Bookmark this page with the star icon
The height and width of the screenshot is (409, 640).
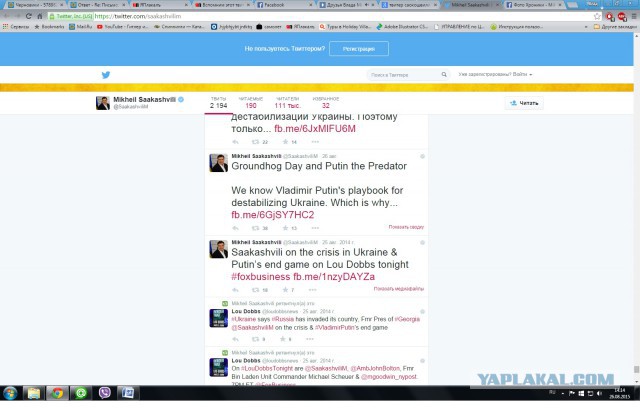(x=597, y=16)
